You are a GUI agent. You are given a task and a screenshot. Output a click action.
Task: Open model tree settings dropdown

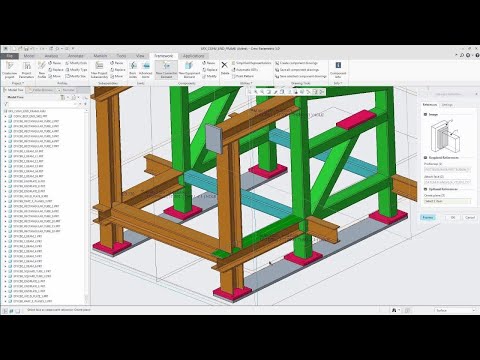coord(63,98)
